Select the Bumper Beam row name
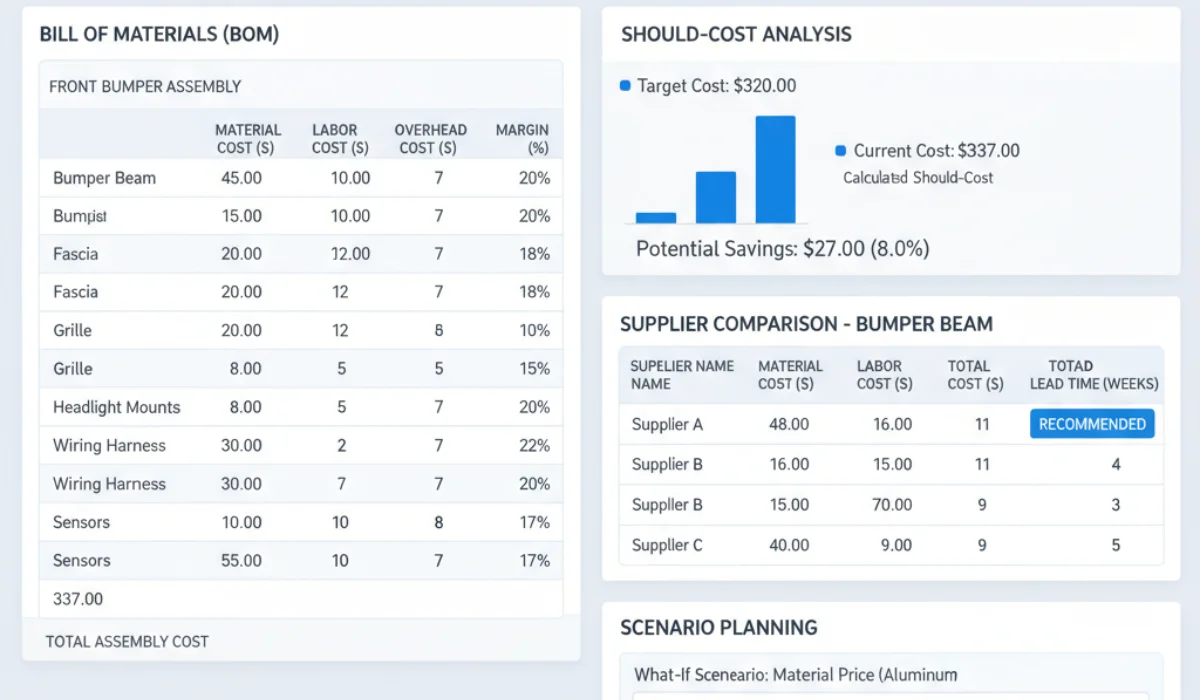1200x700 pixels. pos(104,178)
